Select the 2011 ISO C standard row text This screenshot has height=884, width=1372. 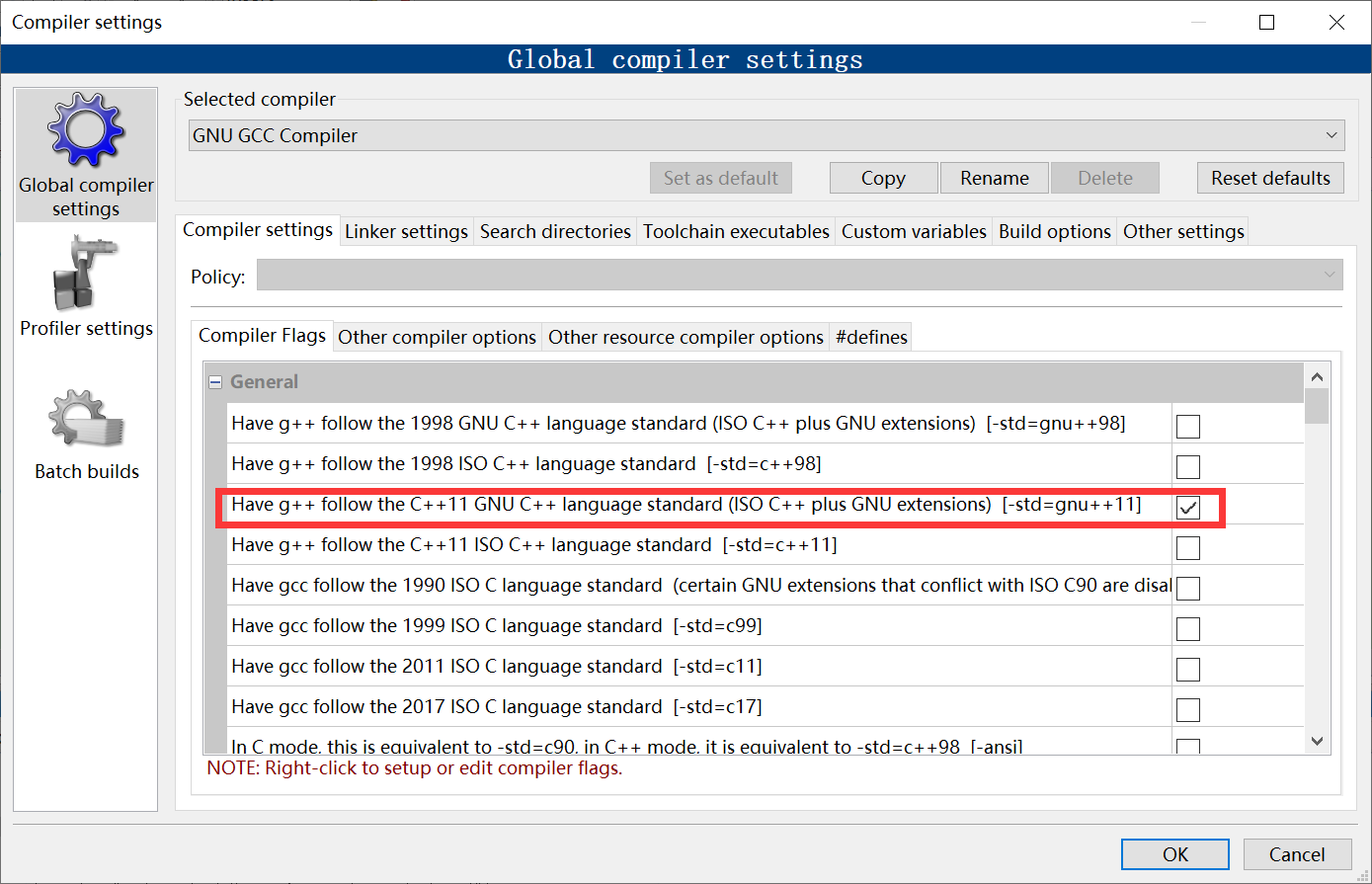(x=496, y=666)
